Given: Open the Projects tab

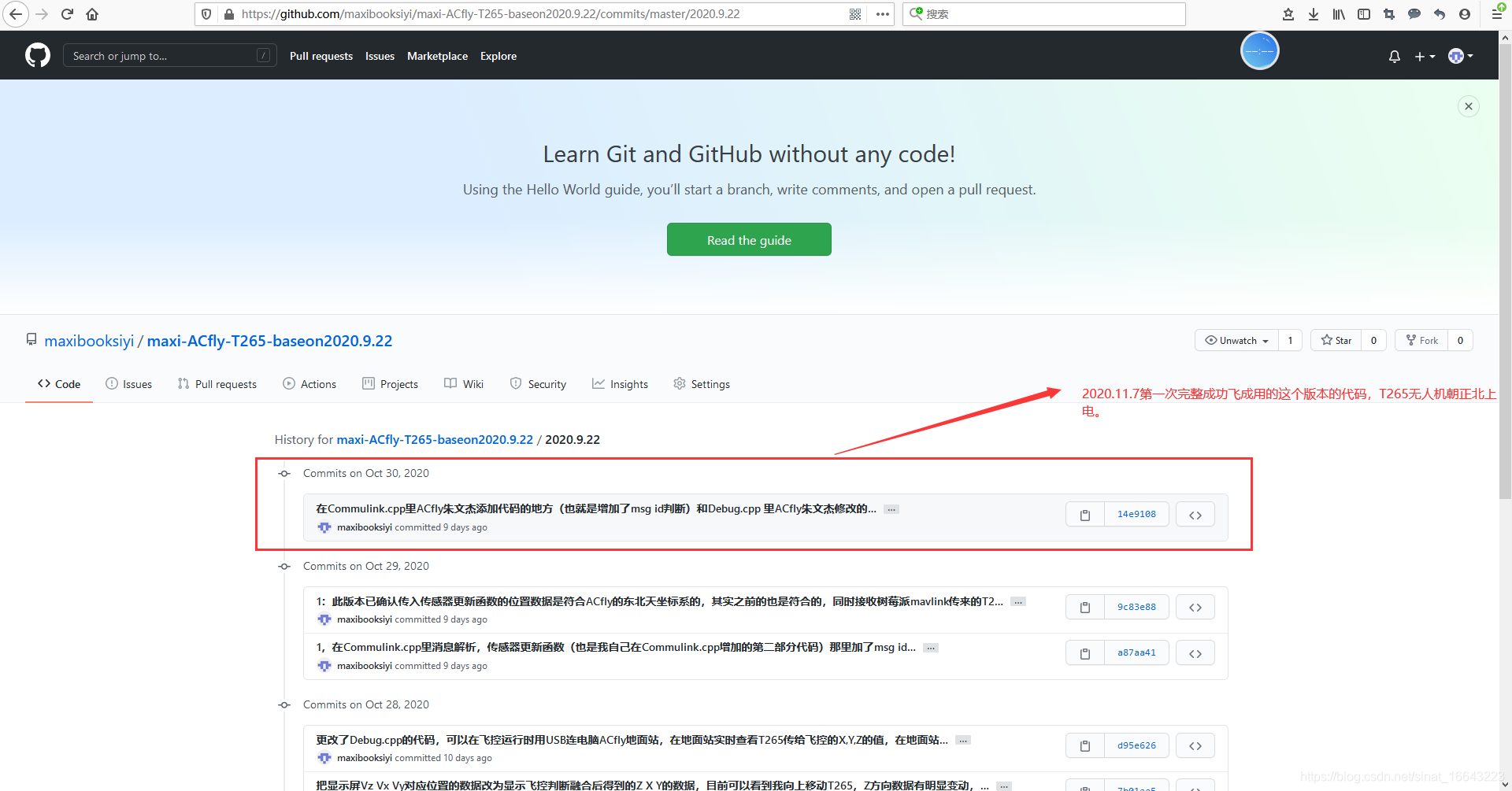Looking at the screenshot, I should coord(390,384).
